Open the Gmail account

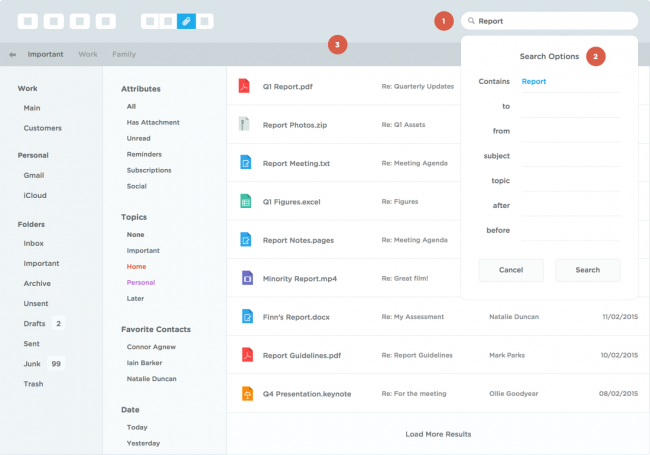click(34, 175)
